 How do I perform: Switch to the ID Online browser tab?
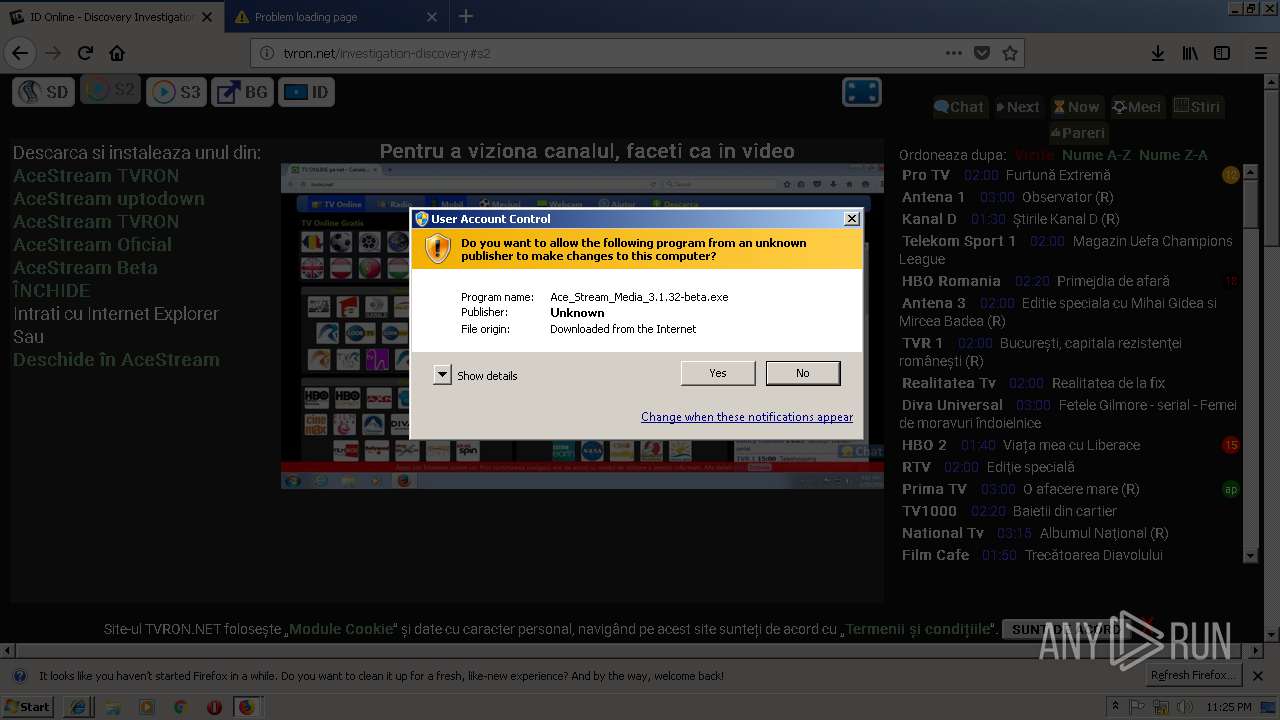coord(112,17)
